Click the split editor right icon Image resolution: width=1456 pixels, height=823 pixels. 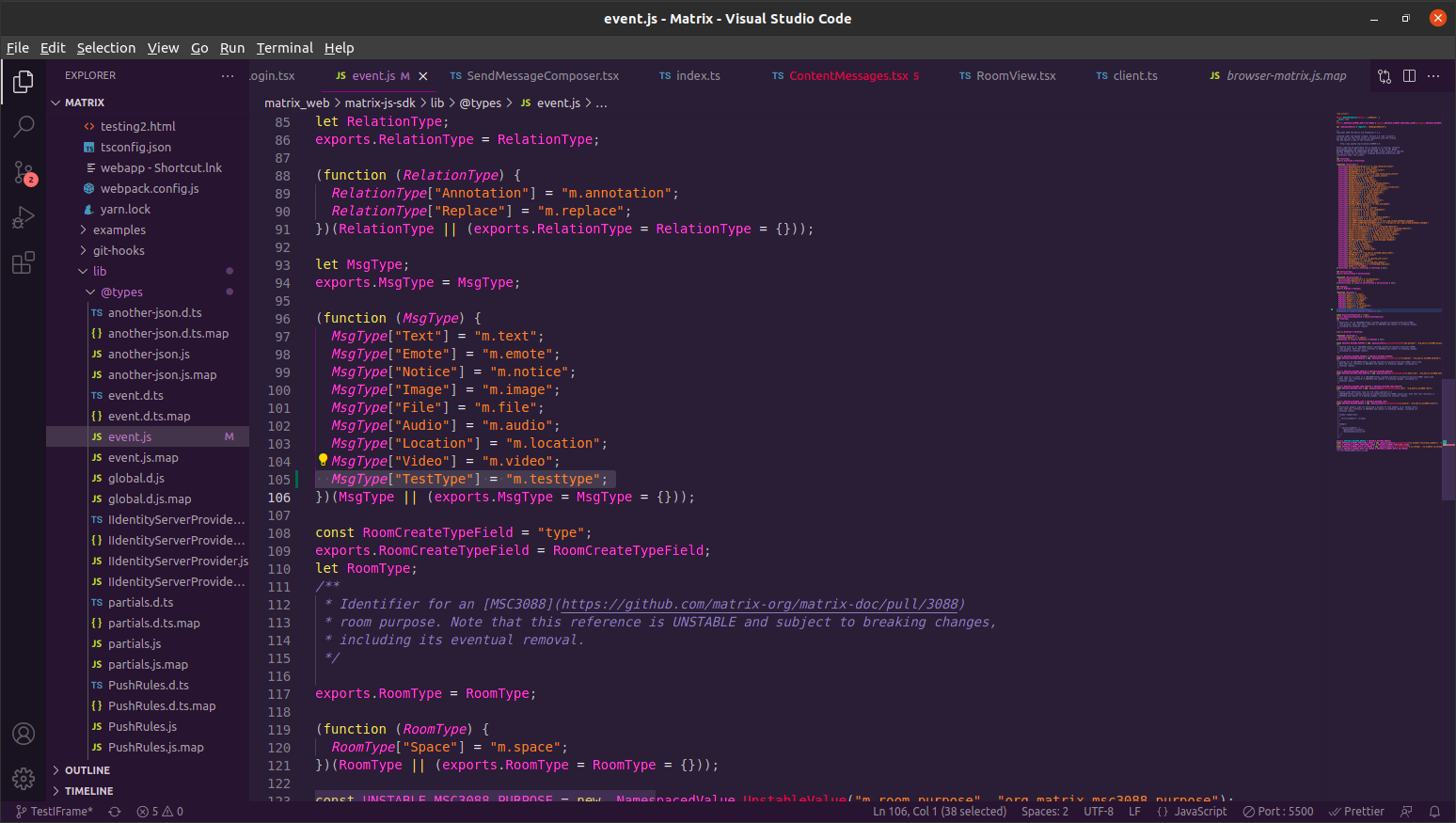(x=1409, y=76)
